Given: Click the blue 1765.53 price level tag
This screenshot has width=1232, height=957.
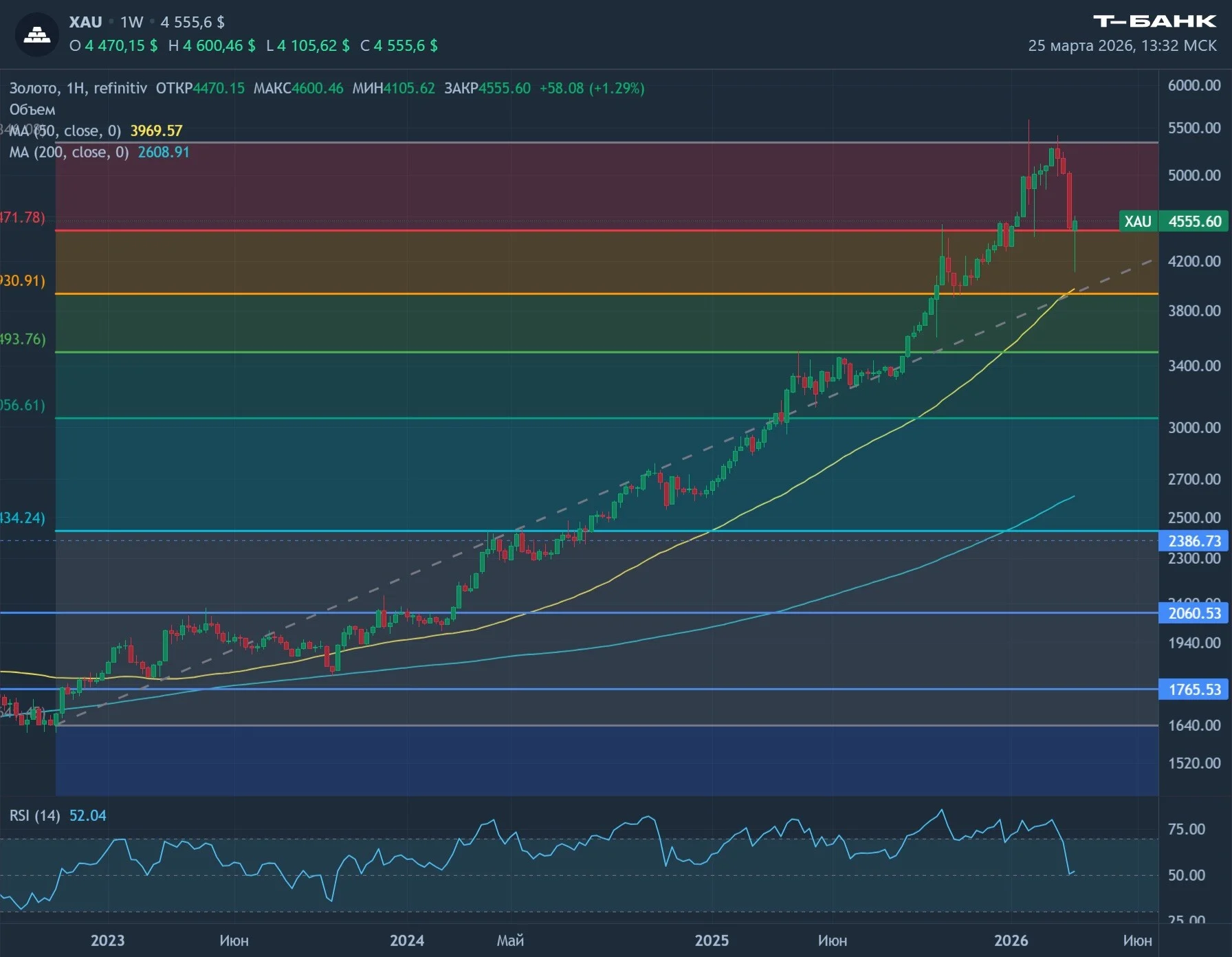Looking at the screenshot, I should click(x=1194, y=690).
